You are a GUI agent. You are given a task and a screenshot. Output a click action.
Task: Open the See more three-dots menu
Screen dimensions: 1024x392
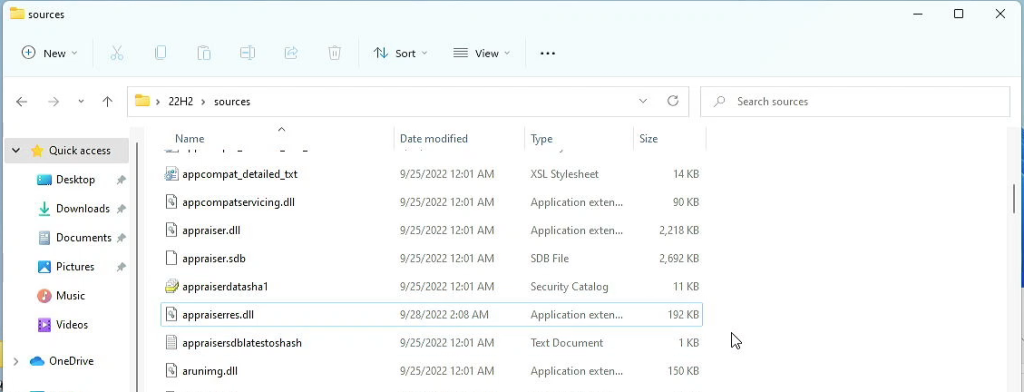pos(548,54)
